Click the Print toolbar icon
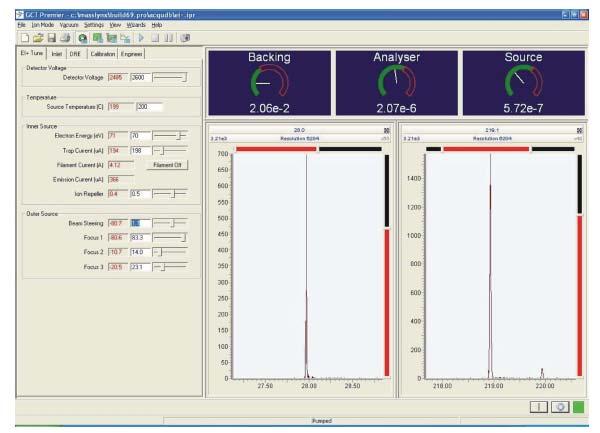The image size is (600, 433). click(x=65, y=38)
